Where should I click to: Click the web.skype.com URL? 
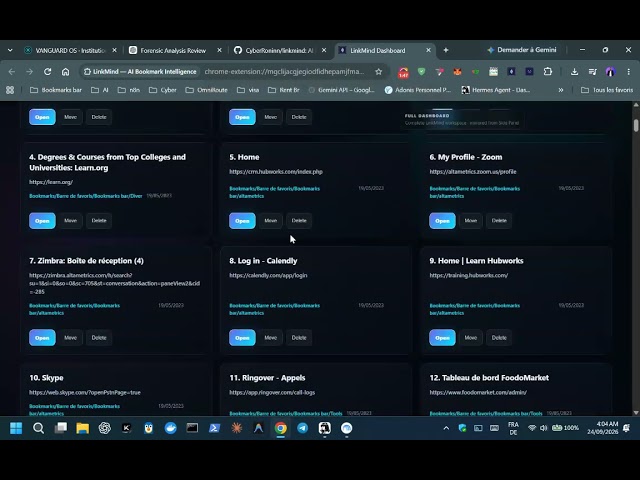85,393
